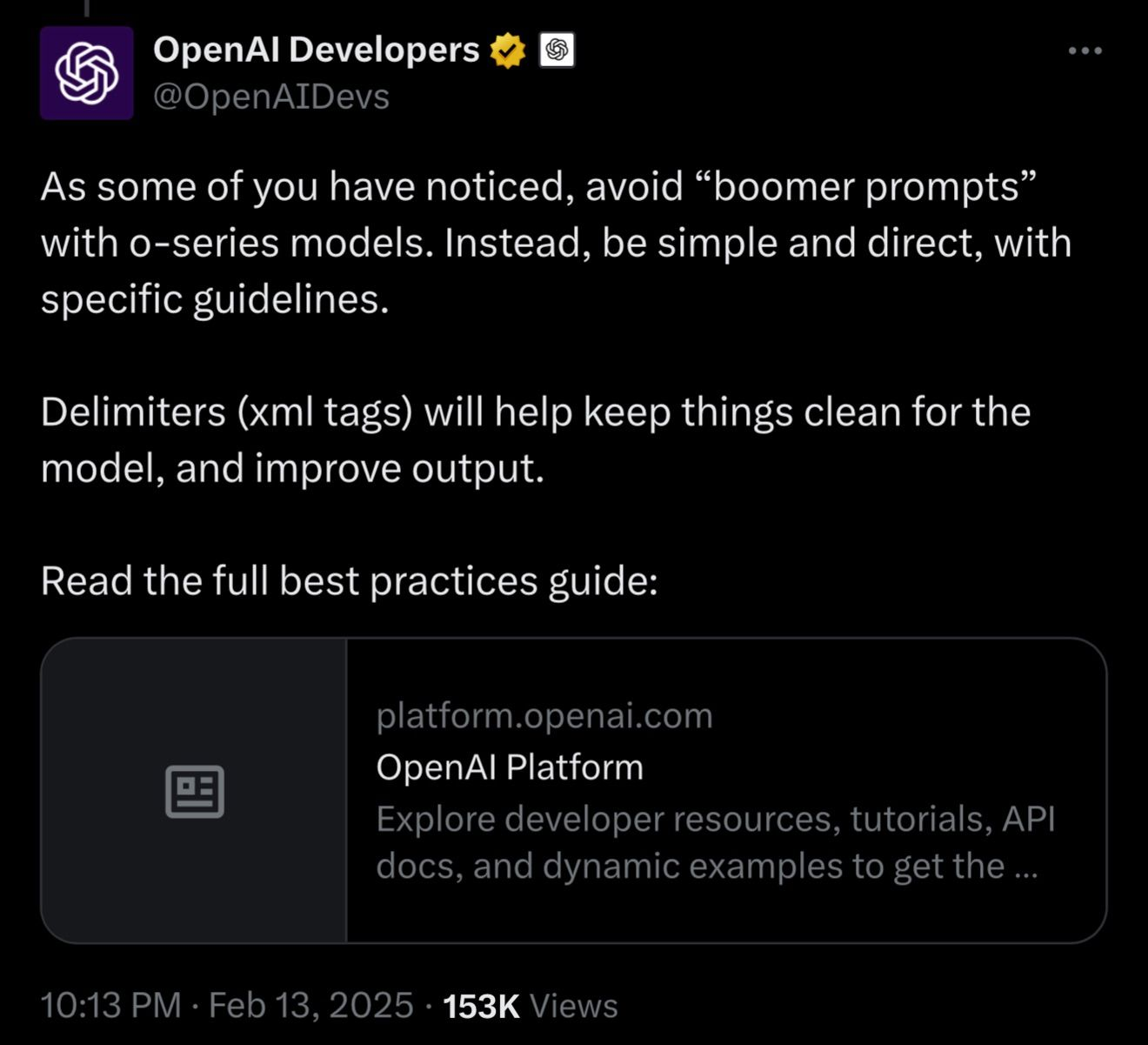Click the quoted "boomer prompts" phrase
This screenshot has height=1045, width=1148.
[875, 186]
